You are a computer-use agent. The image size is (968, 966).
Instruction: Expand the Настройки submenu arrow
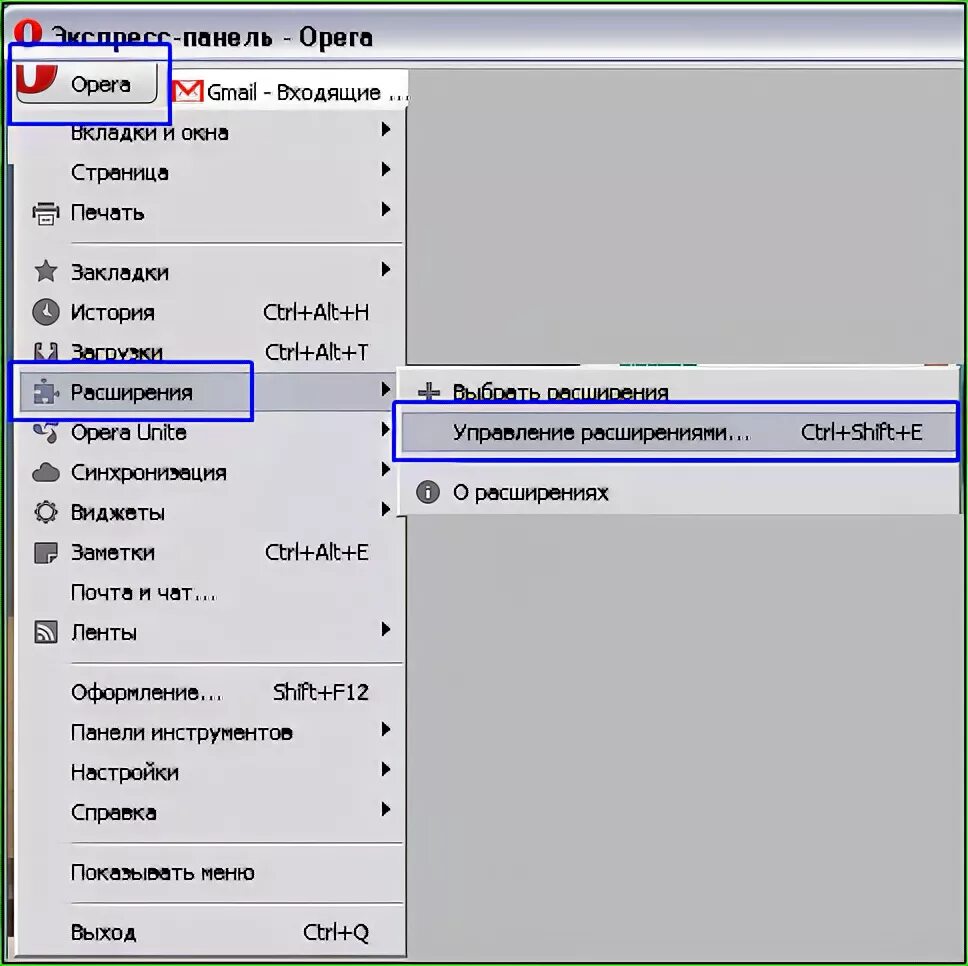(386, 769)
